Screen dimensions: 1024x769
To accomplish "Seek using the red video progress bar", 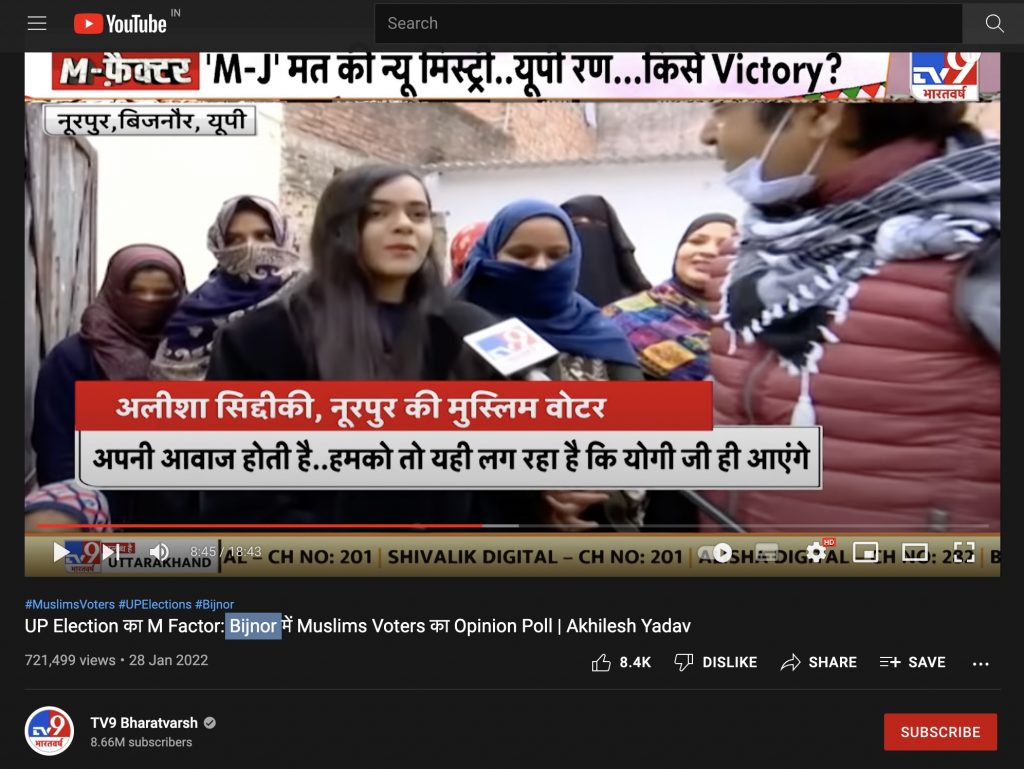I will pos(513,526).
